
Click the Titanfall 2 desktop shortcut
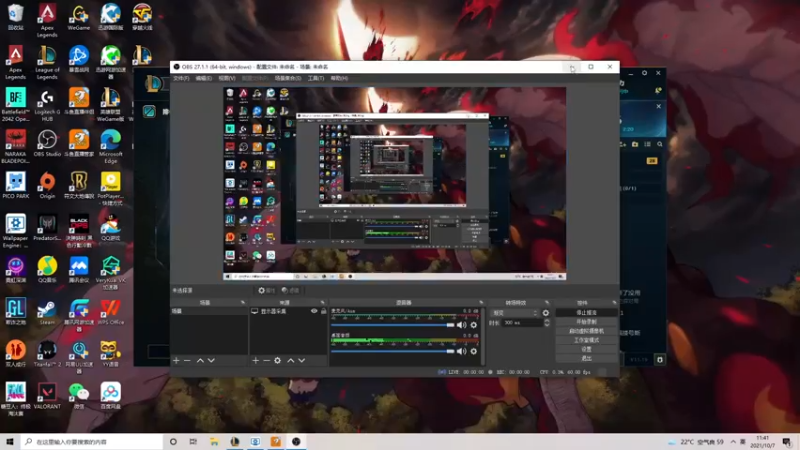click(47, 354)
